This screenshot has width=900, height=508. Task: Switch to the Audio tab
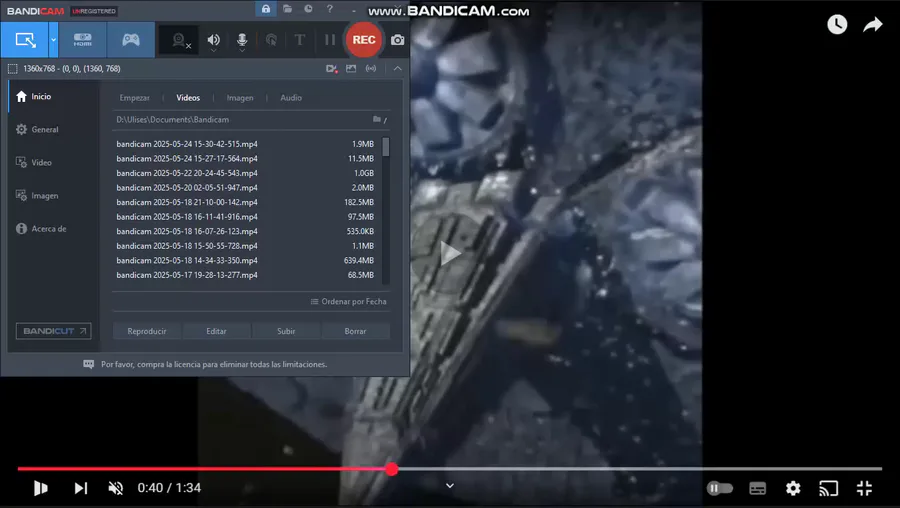point(291,98)
